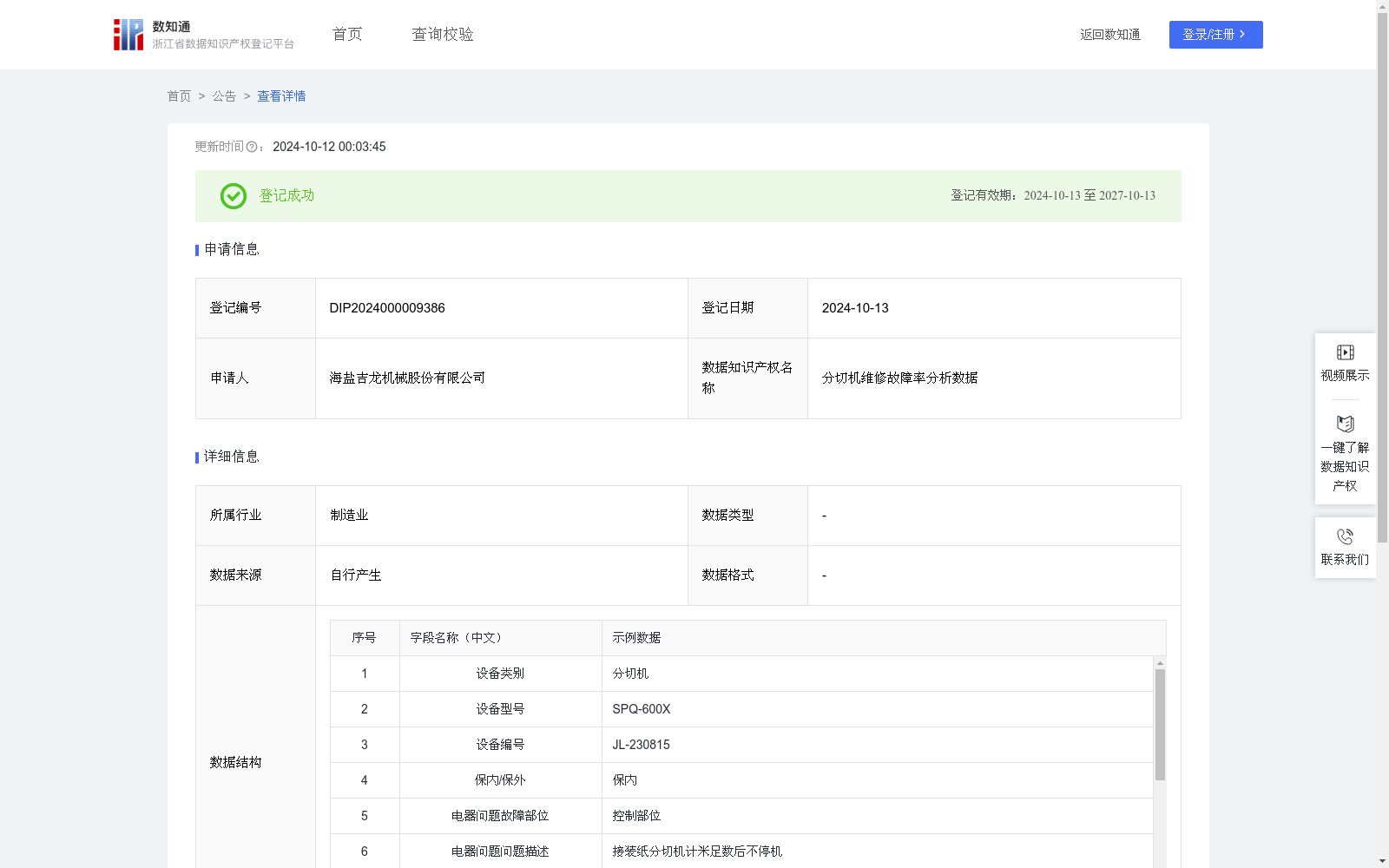
Task: Go to 首页 in the breadcrumb
Action: pos(179,96)
